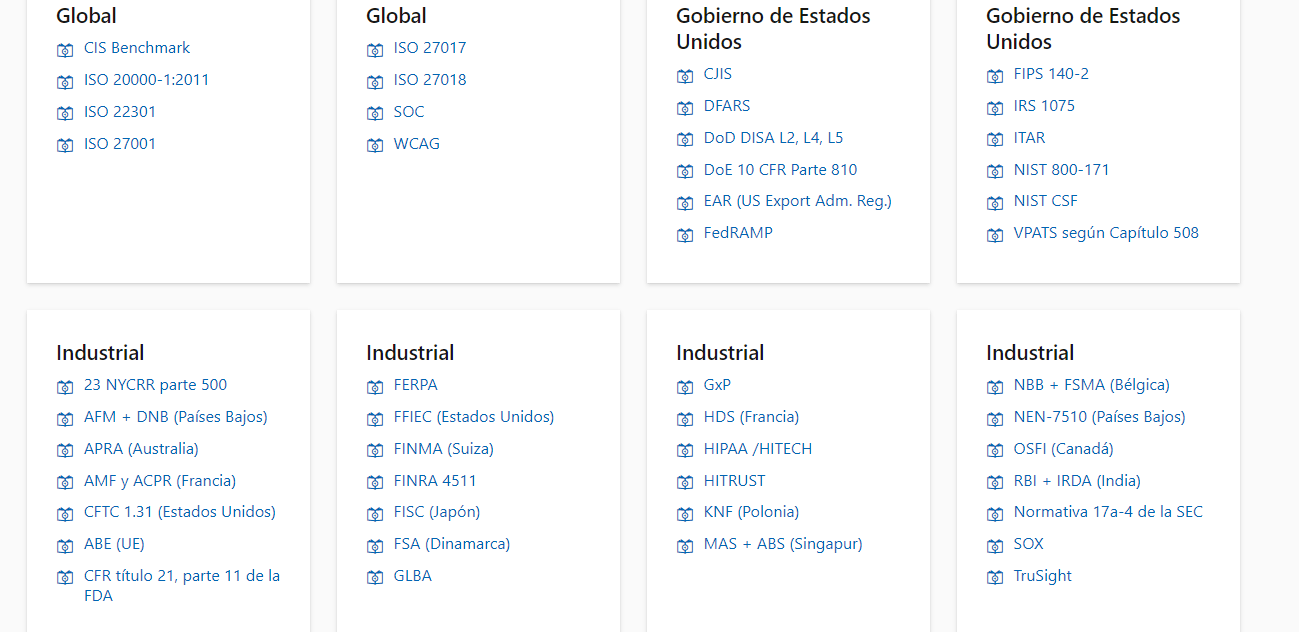Open the ISO 20000-1:2011 link
The height and width of the screenshot is (632, 1299).
coord(147,80)
